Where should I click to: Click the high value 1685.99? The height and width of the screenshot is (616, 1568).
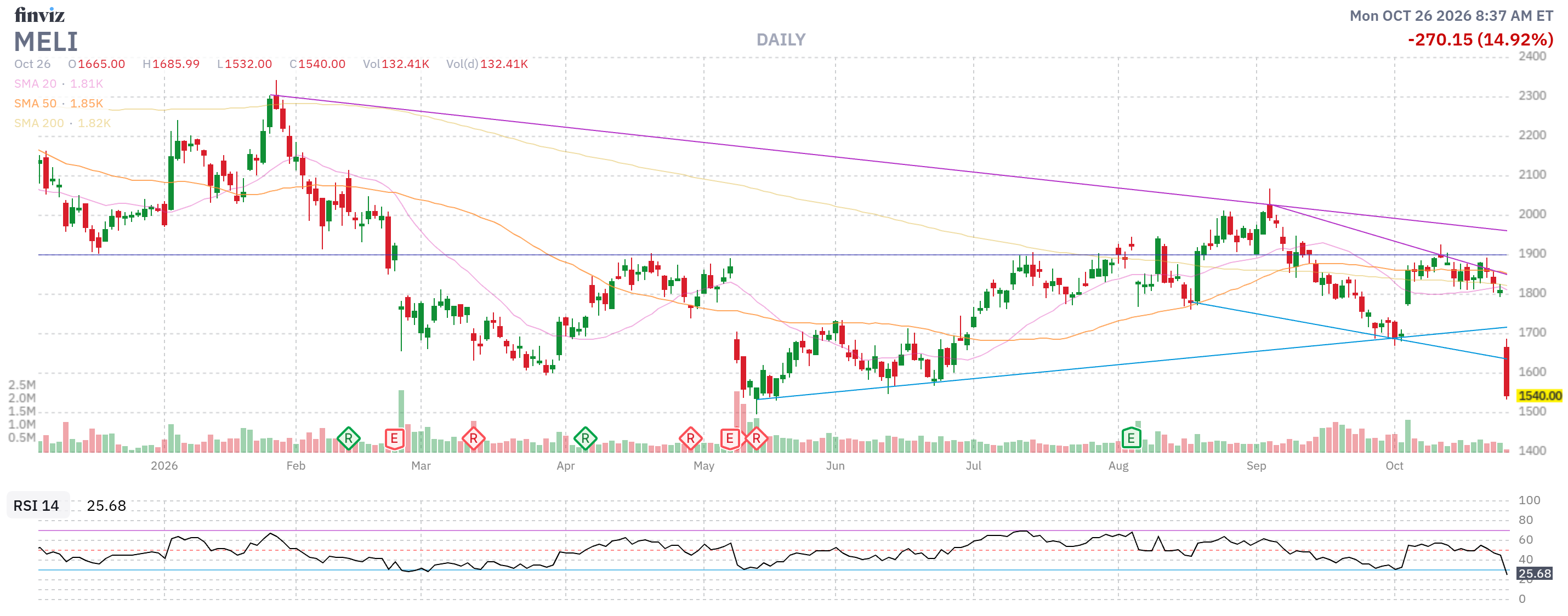tap(176, 64)
